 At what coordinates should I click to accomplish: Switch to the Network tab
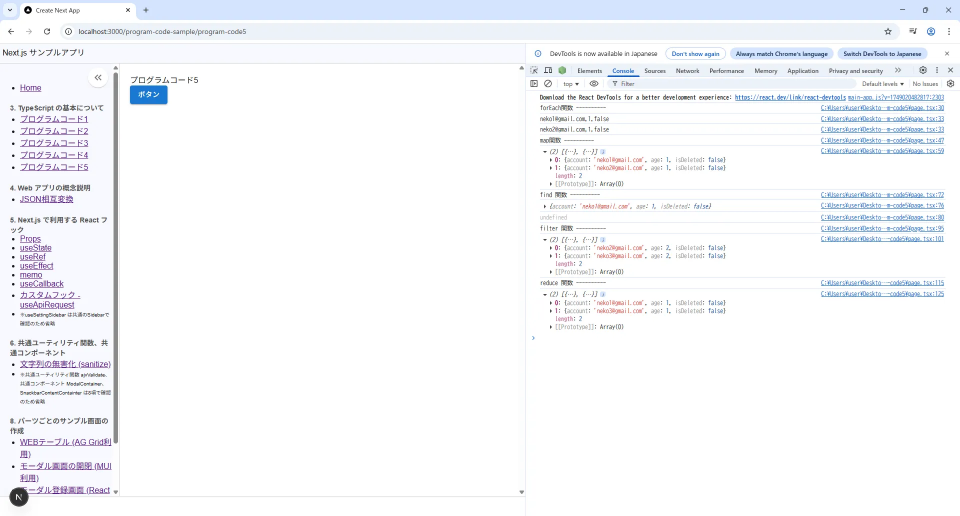(687, 71)
